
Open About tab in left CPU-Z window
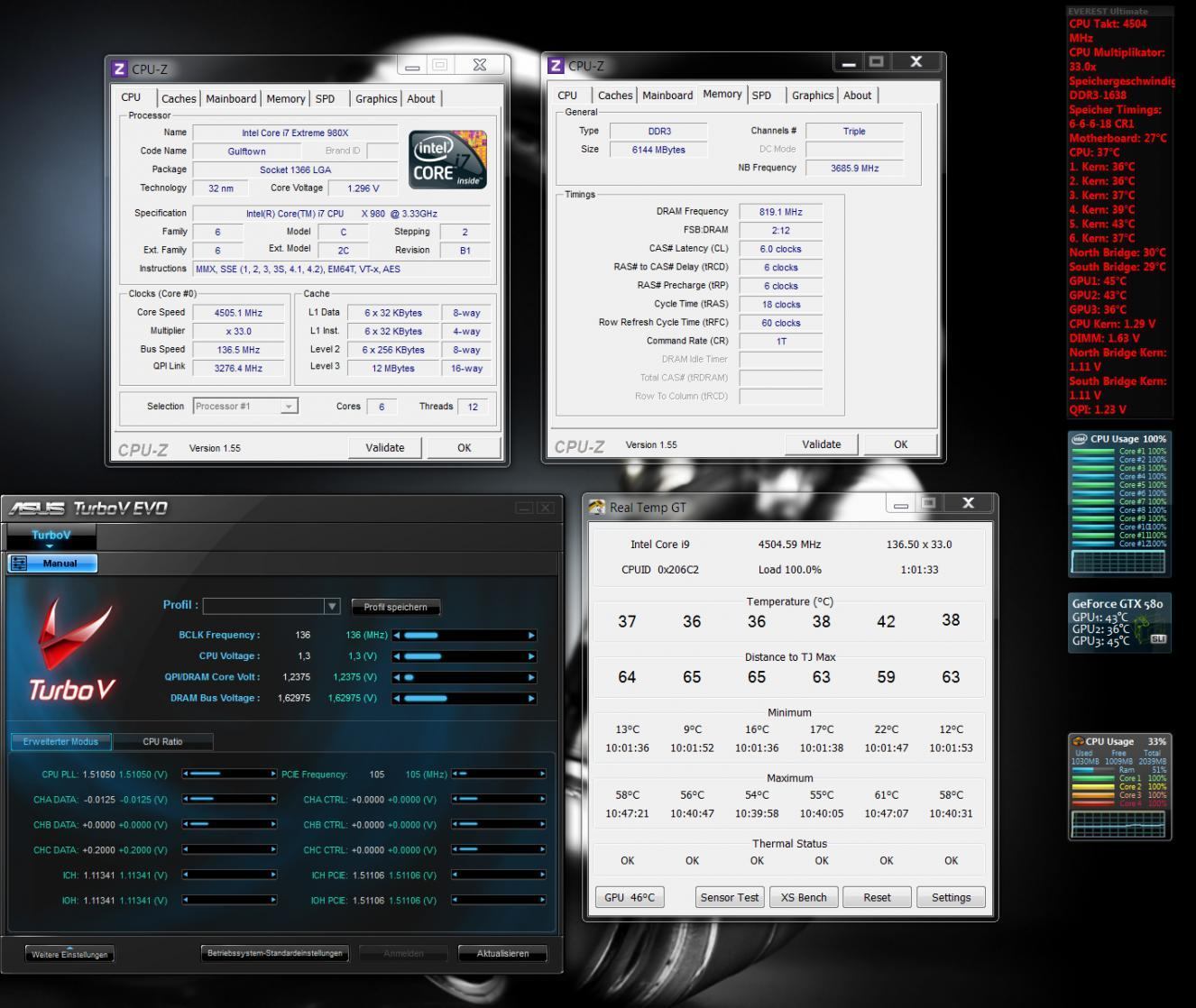pos(420,98)
